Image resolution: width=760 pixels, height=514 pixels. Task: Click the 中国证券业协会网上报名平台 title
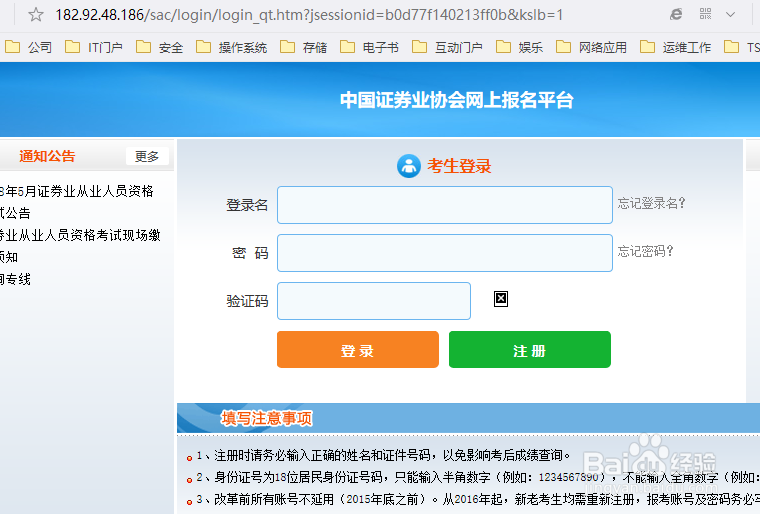(x=457, y=100)
